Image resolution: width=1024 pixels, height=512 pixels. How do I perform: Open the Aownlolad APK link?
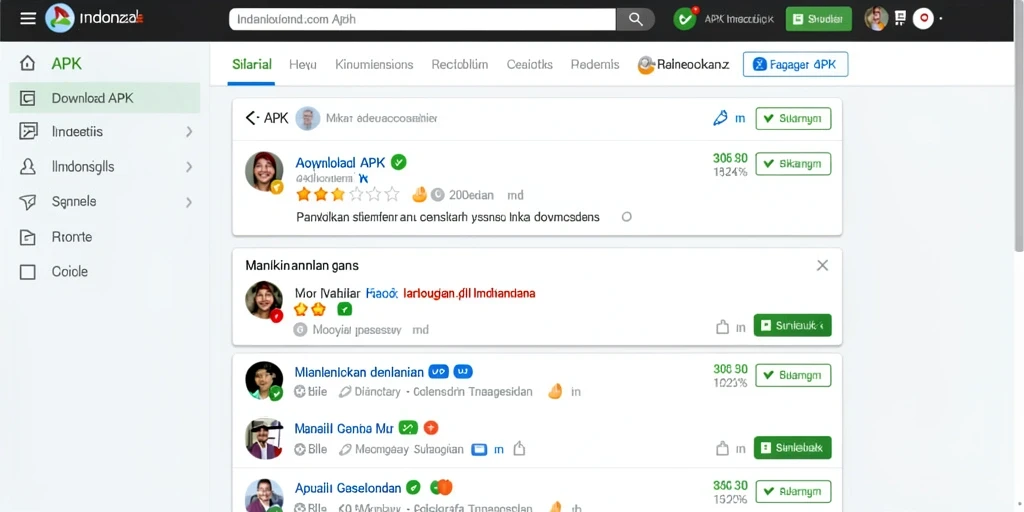[340, 163]
